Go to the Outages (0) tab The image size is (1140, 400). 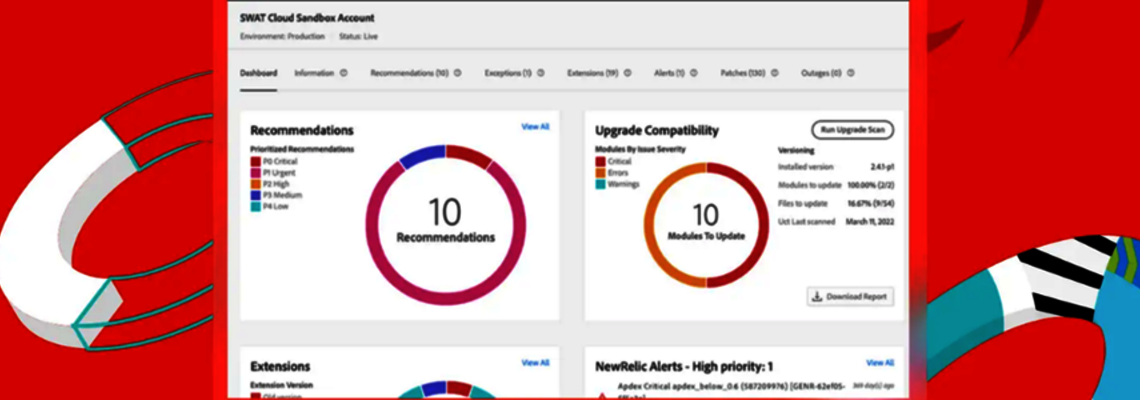coord(820,73)
